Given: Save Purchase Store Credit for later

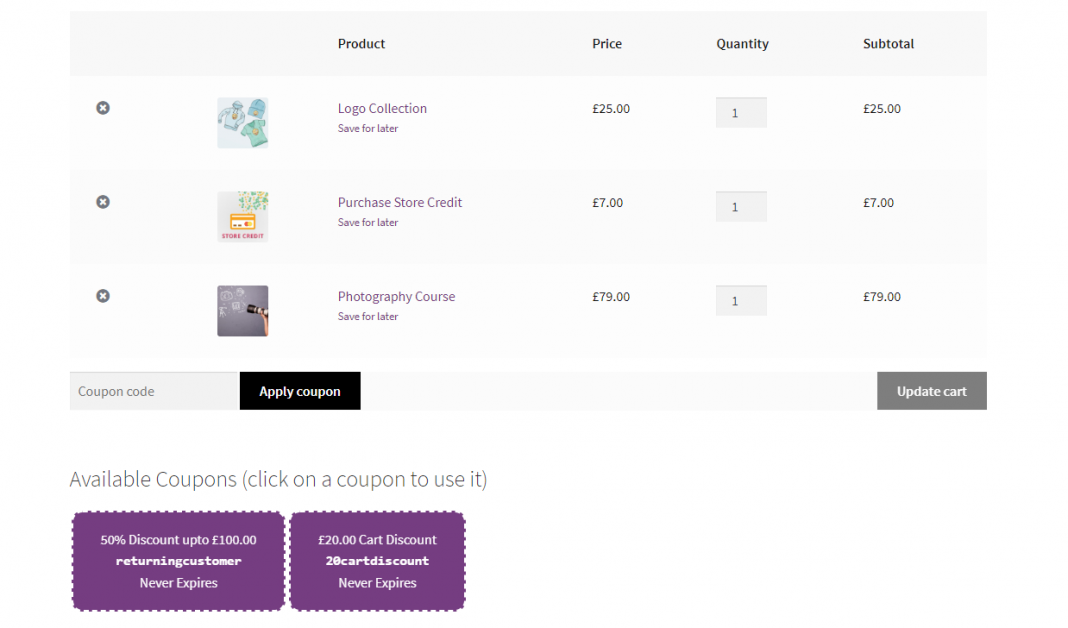Looking at the screenshot, I should [x=367, y=222].
